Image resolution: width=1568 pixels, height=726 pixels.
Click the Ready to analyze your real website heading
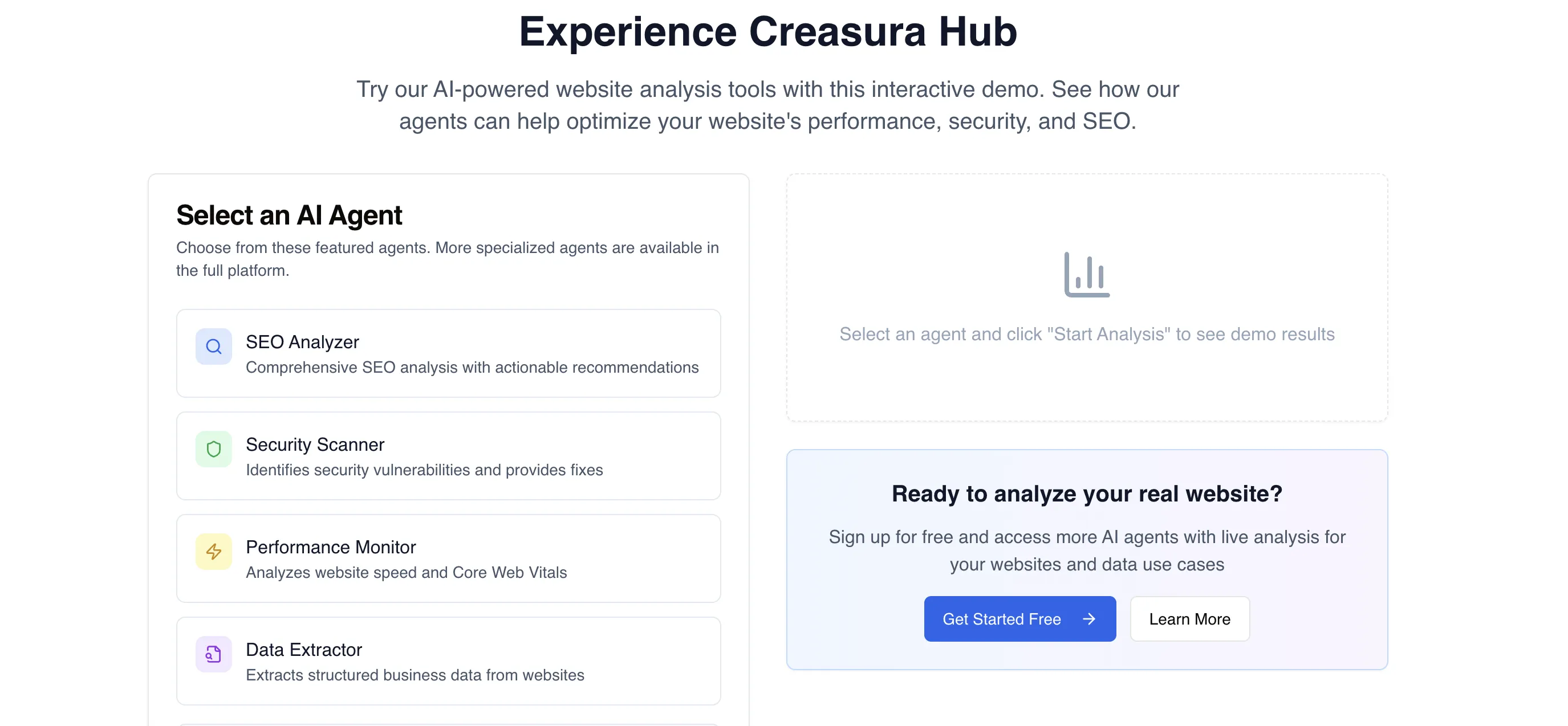click(1087, 493)
